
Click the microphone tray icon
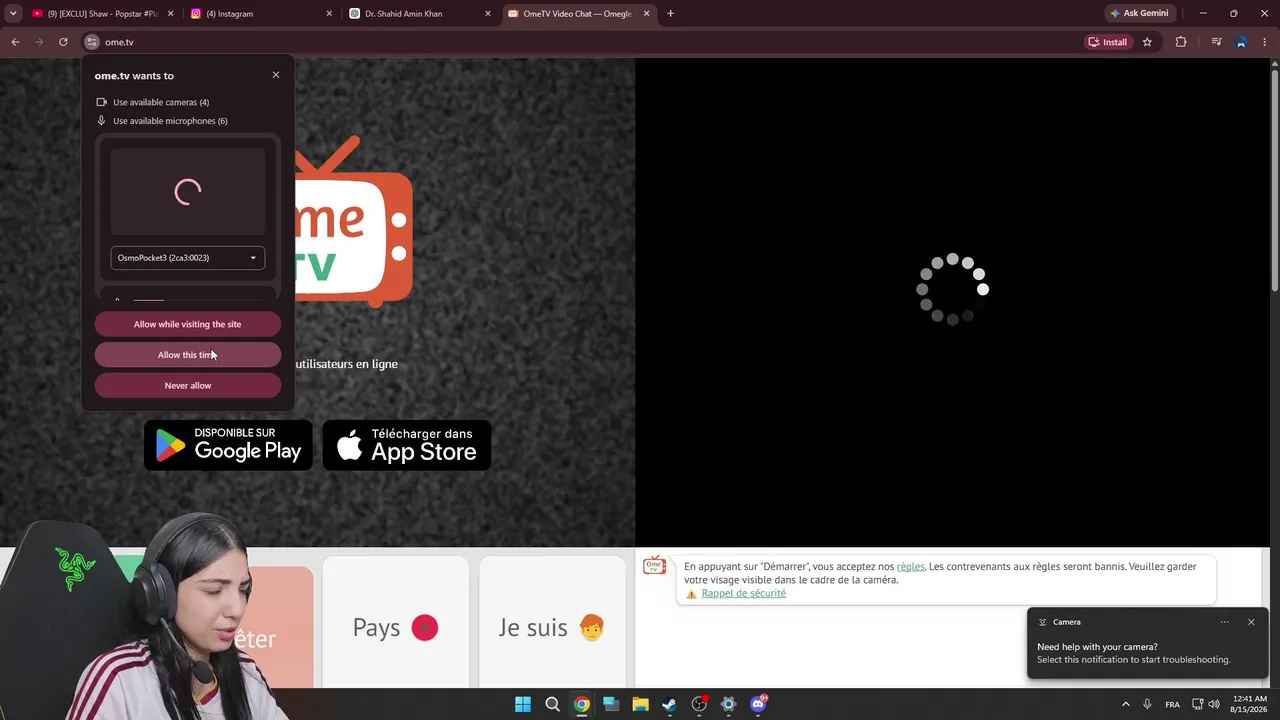coord(1147,704)
